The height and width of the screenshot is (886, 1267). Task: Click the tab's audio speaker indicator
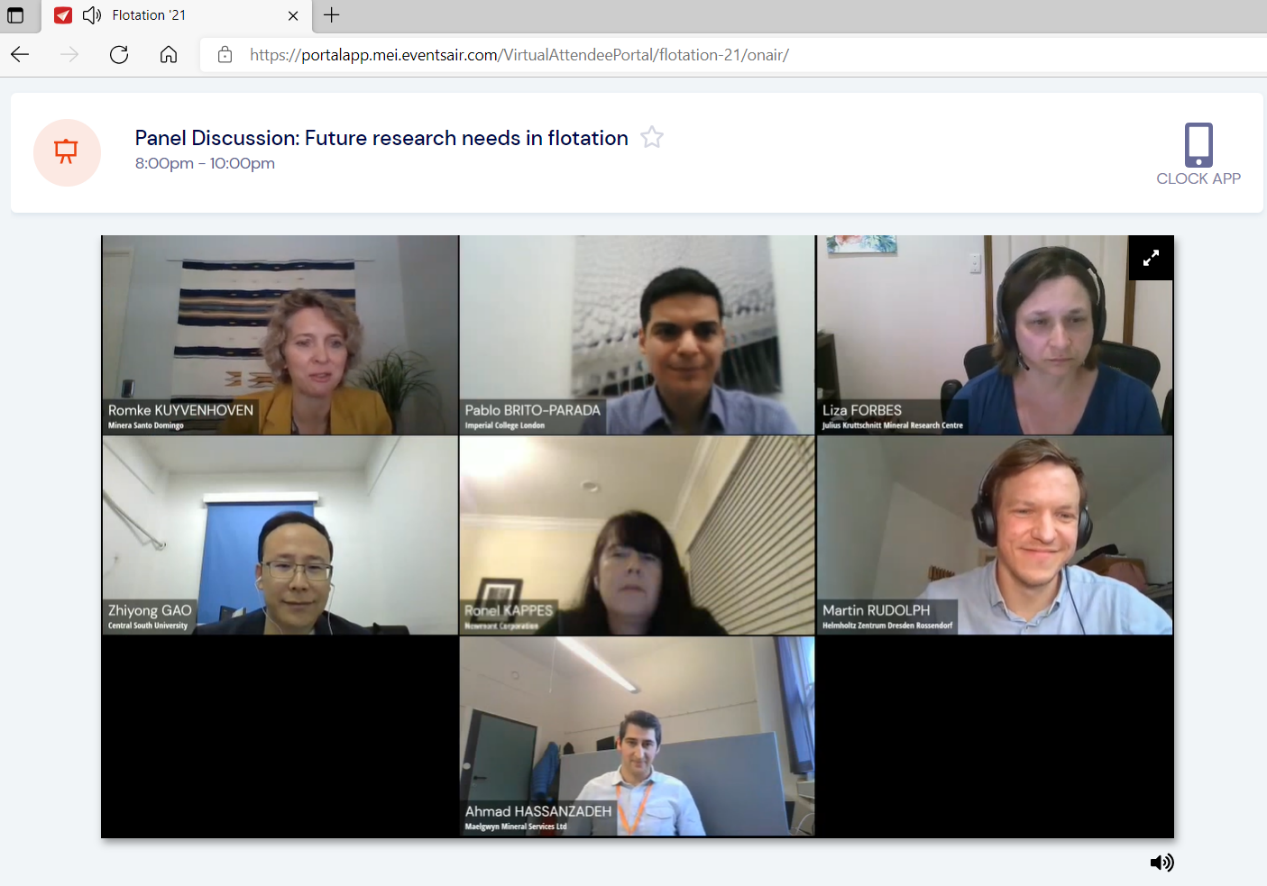92,15
